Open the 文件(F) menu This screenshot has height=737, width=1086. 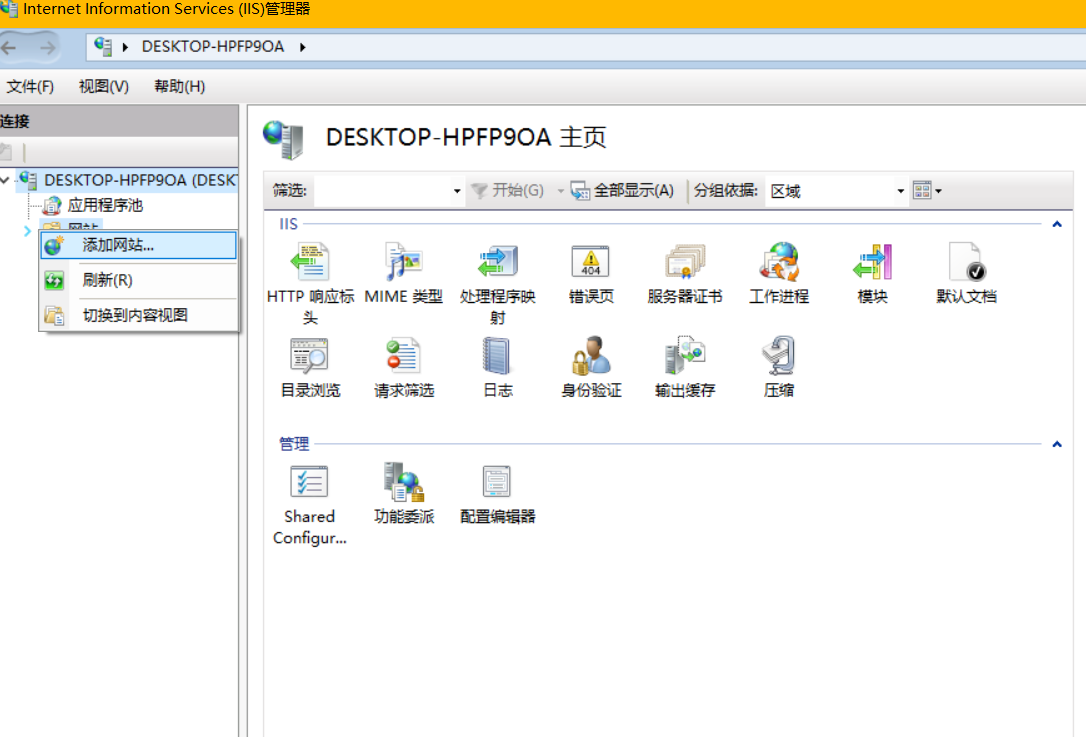click(30, 87)
